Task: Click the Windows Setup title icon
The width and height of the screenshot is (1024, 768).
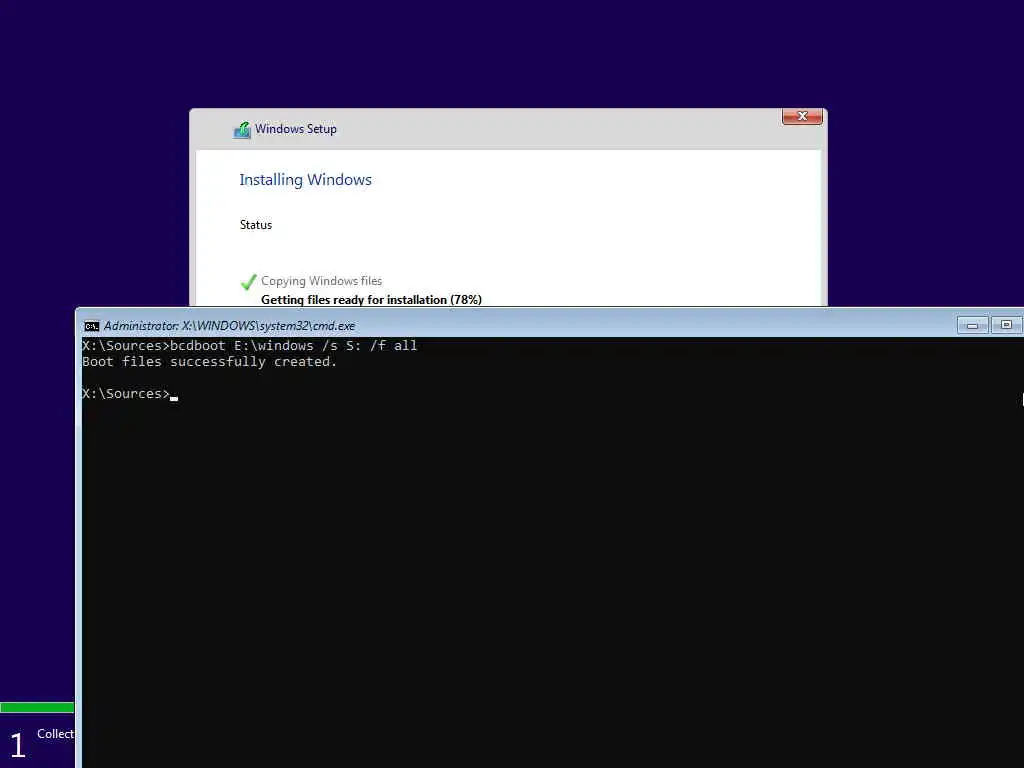Action: [x=242, y=130]
